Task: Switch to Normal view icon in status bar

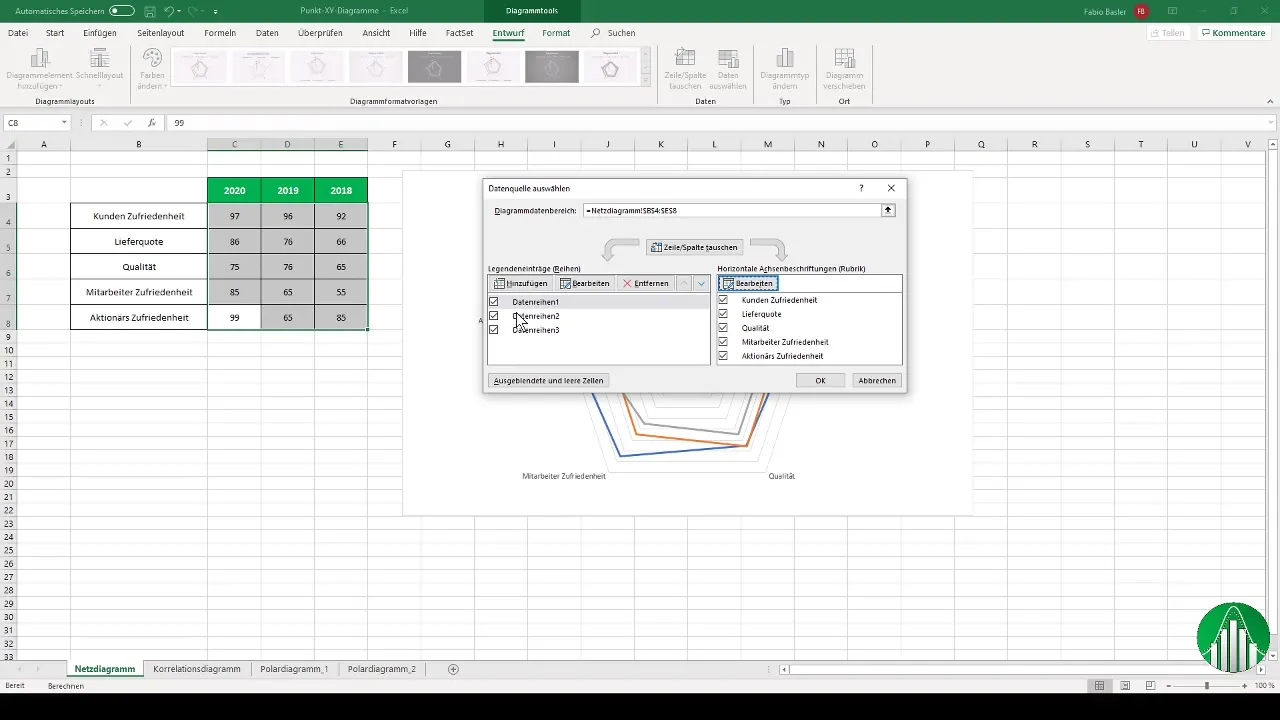Action: 1100,686
